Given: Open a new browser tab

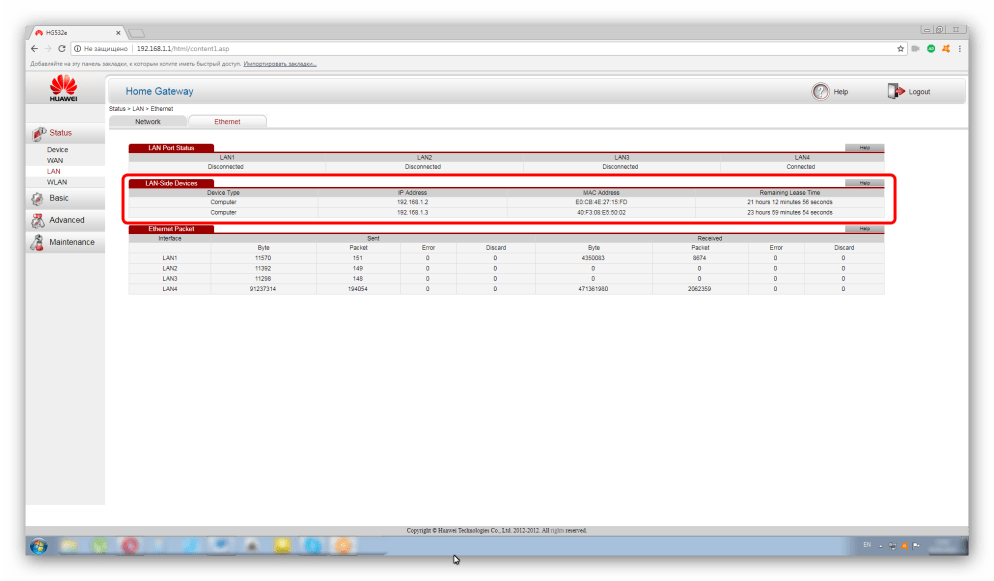Looking at the screenshot, I should [136, 33].
